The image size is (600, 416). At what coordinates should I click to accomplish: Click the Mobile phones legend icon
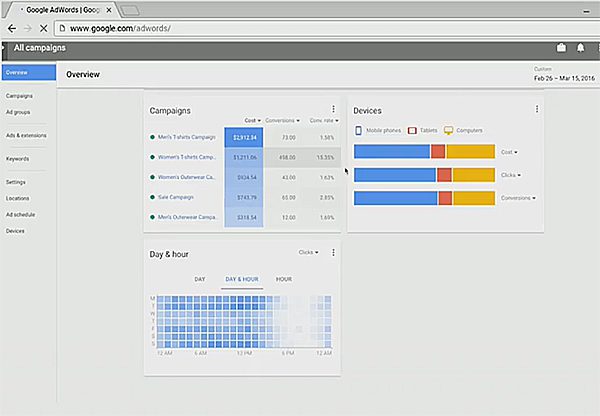[x=358, y=131]
